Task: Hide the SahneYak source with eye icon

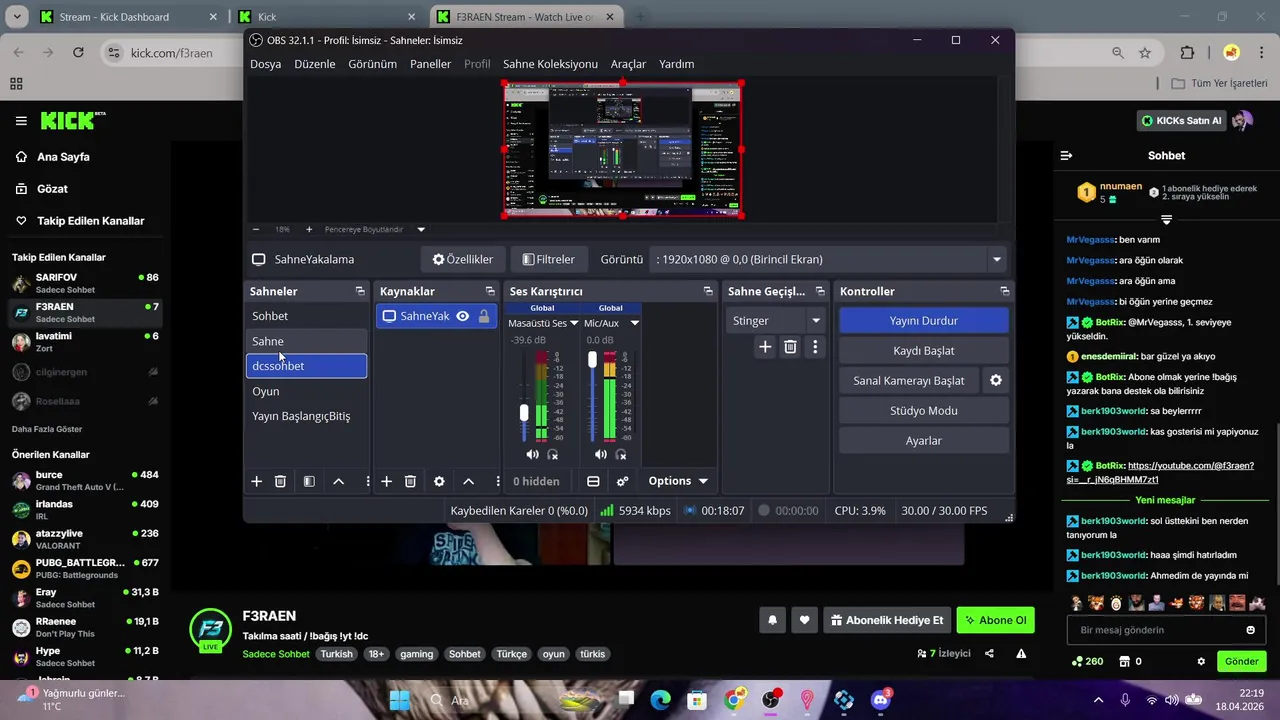Action: (x=462, y=316)
